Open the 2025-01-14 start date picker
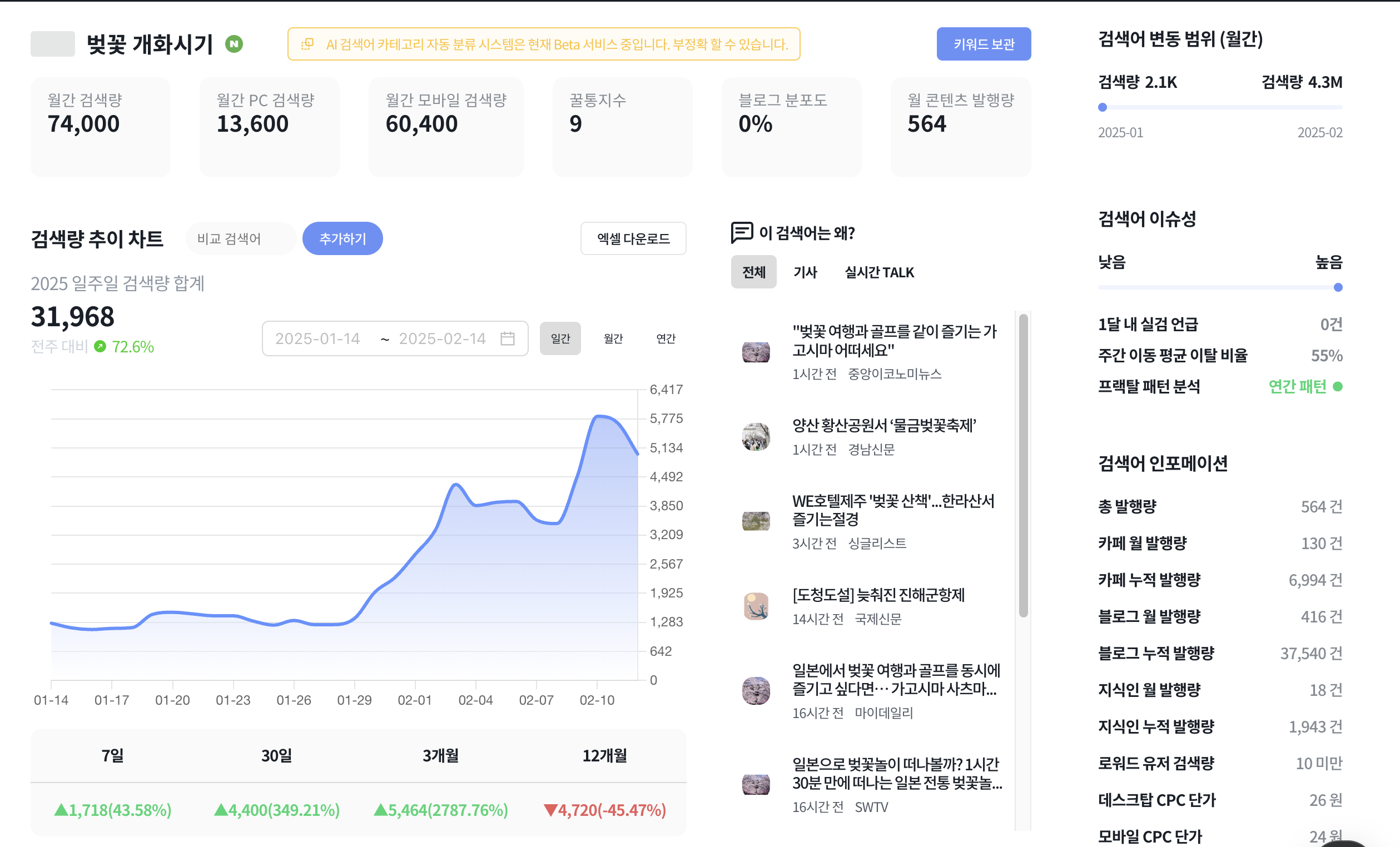This screenshot has width=1400, height=847. 317,338
